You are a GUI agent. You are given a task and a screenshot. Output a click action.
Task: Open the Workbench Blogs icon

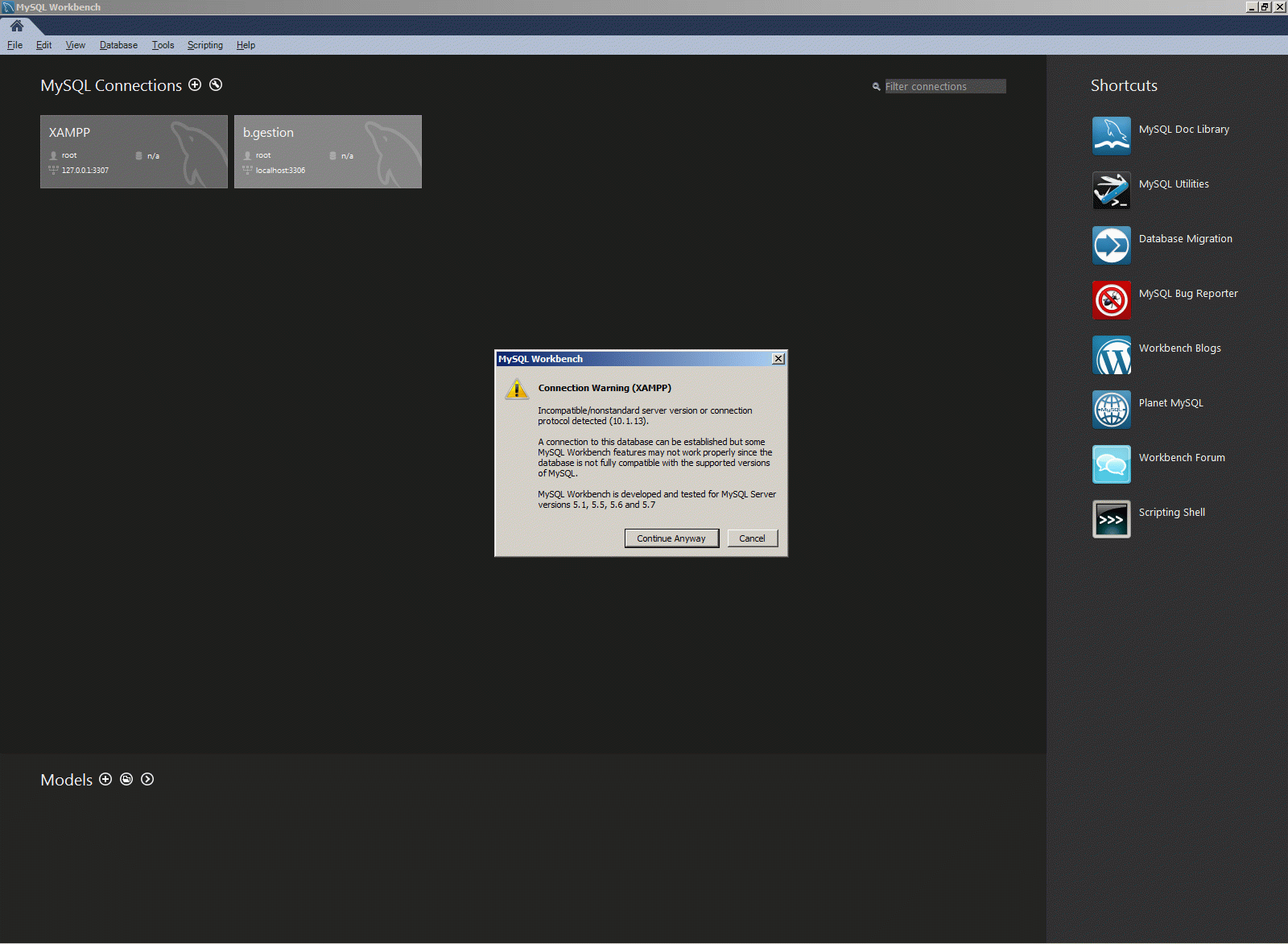[x=1112, y=355]
